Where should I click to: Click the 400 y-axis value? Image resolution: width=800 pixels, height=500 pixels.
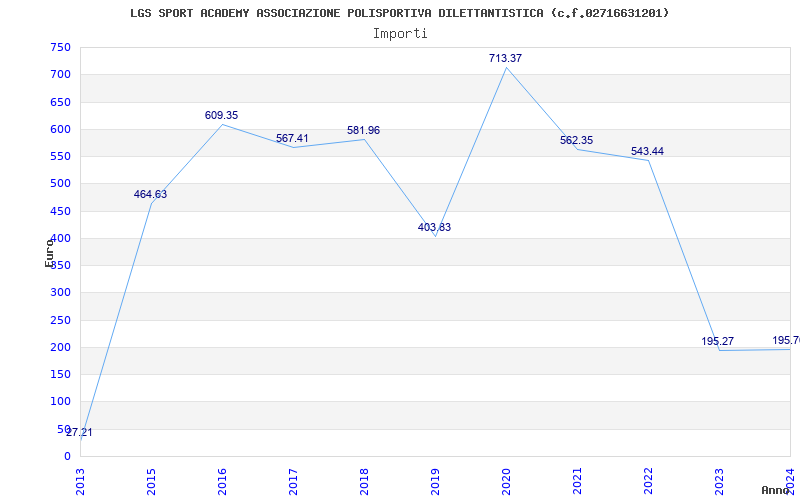60,238
